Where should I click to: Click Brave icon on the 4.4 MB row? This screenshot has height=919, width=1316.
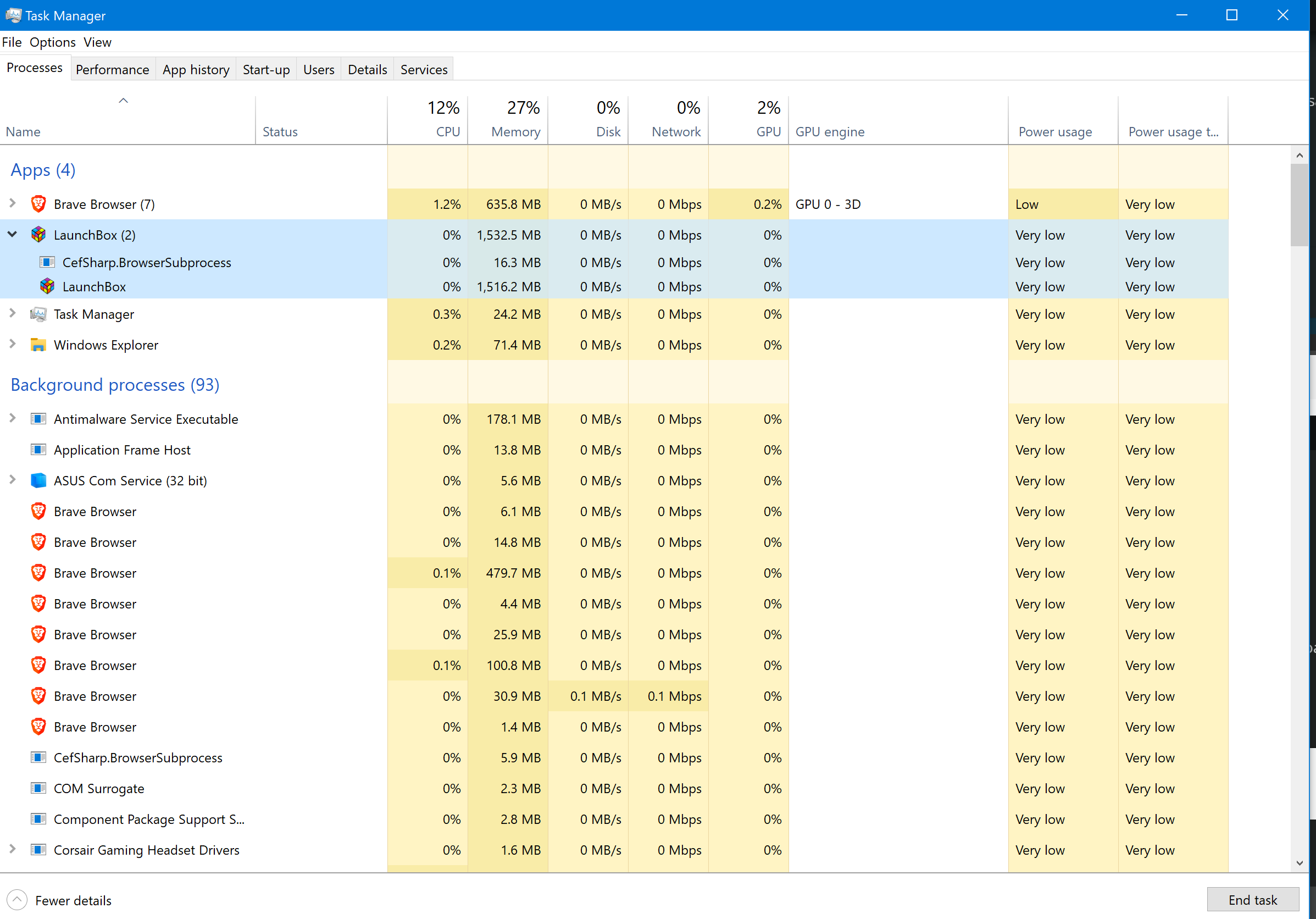point(38,603)
